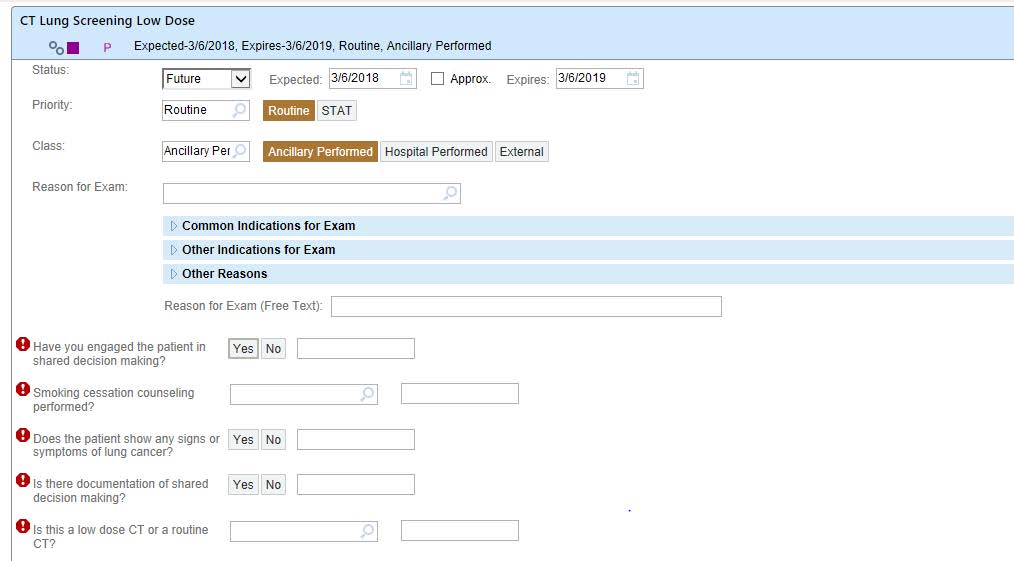The width and height of the screenshot is (1014, 561).
Task: Click the Reason for Exam free text field
Action: point(526,306)
